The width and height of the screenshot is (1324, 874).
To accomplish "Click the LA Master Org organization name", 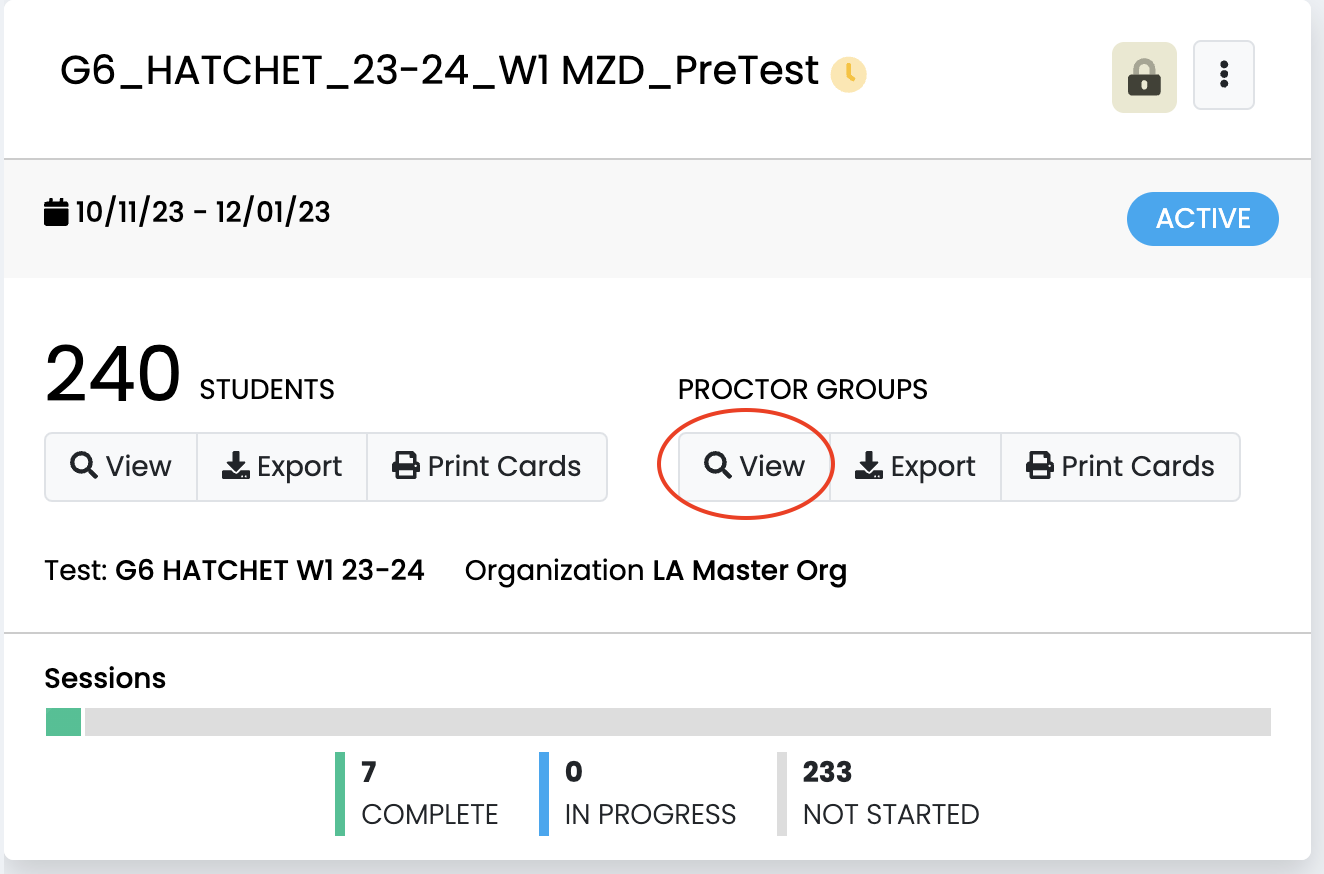I will [x=749, y=571].
